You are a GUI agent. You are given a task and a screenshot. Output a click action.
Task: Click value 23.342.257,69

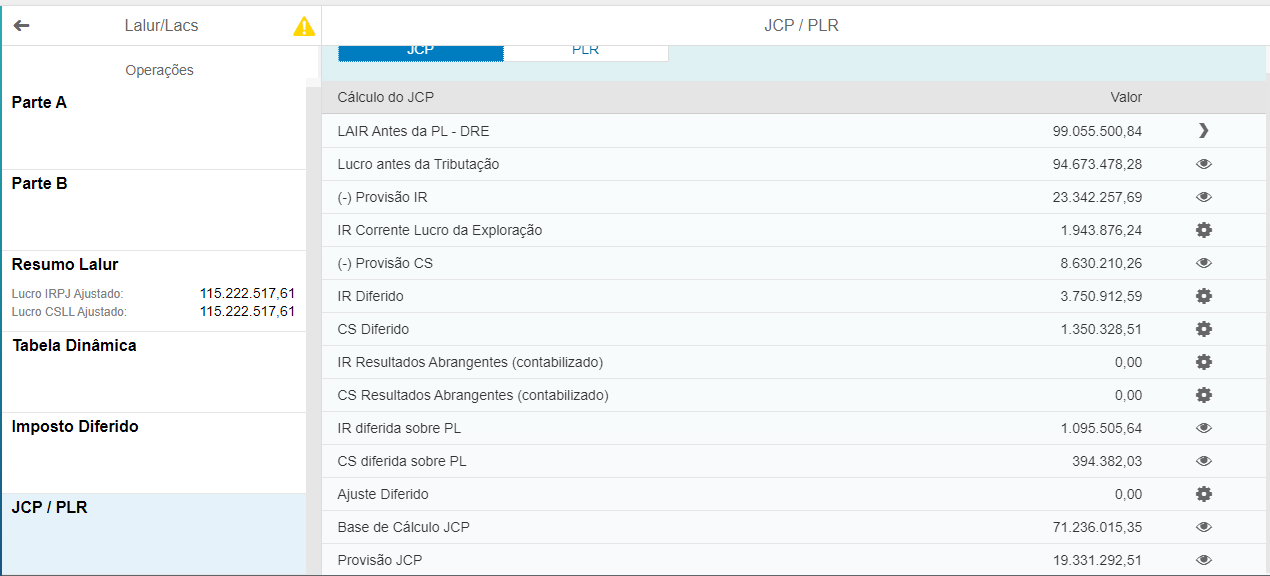pos(1097,197)
